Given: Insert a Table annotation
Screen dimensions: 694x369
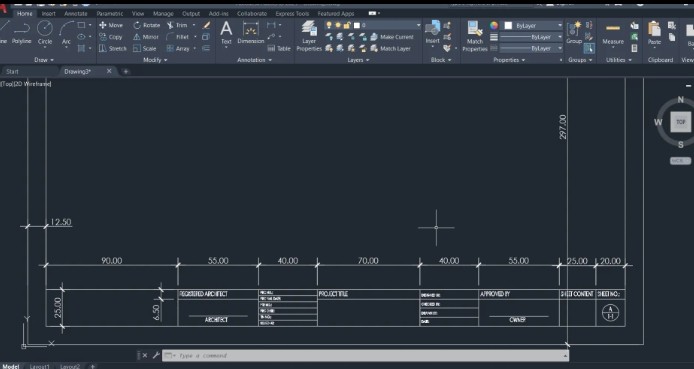Looking at the screenshot, I should (x=279, y=49).
